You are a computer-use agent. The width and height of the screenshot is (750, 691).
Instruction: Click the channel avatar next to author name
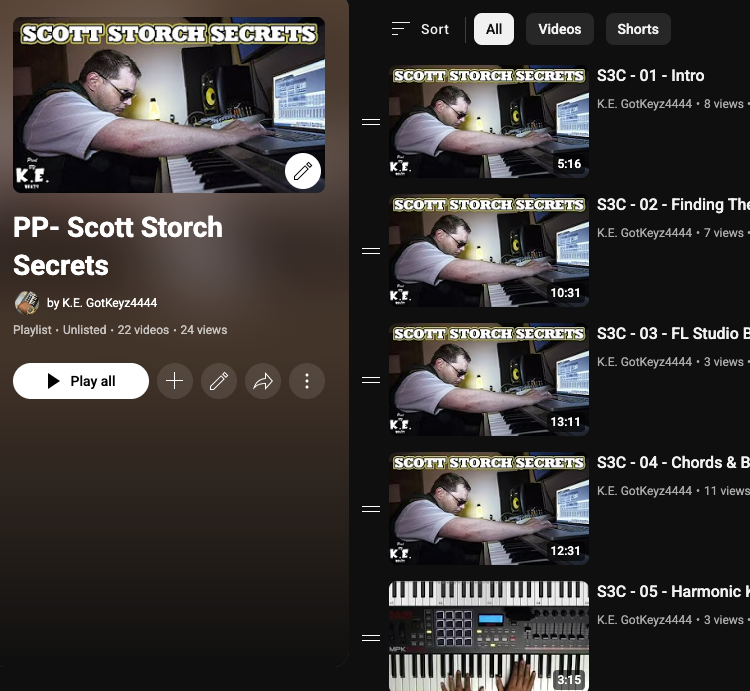27,303
